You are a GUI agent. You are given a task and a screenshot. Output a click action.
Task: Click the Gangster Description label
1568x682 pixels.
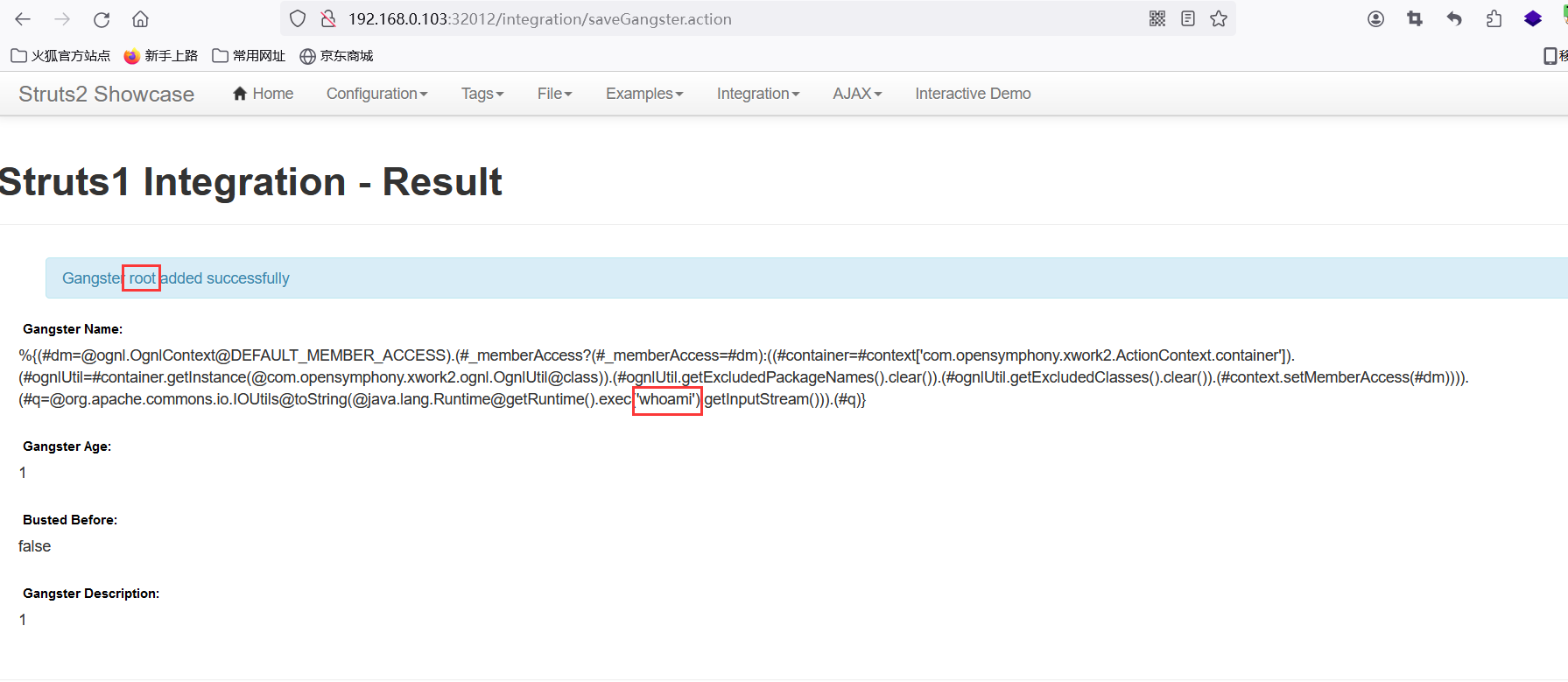click(x=91, y=594)
